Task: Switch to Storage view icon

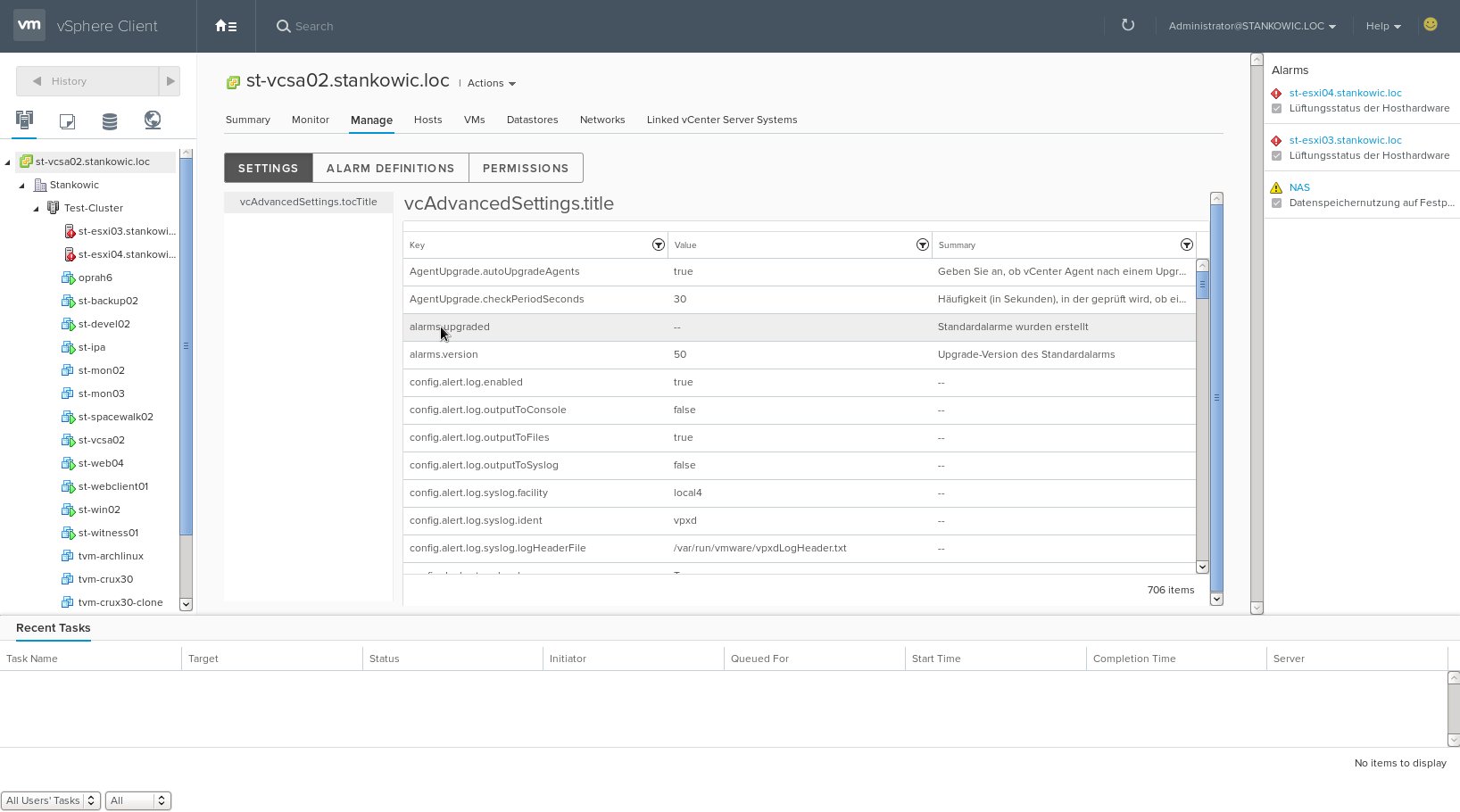Action: (x=110, y=120)
